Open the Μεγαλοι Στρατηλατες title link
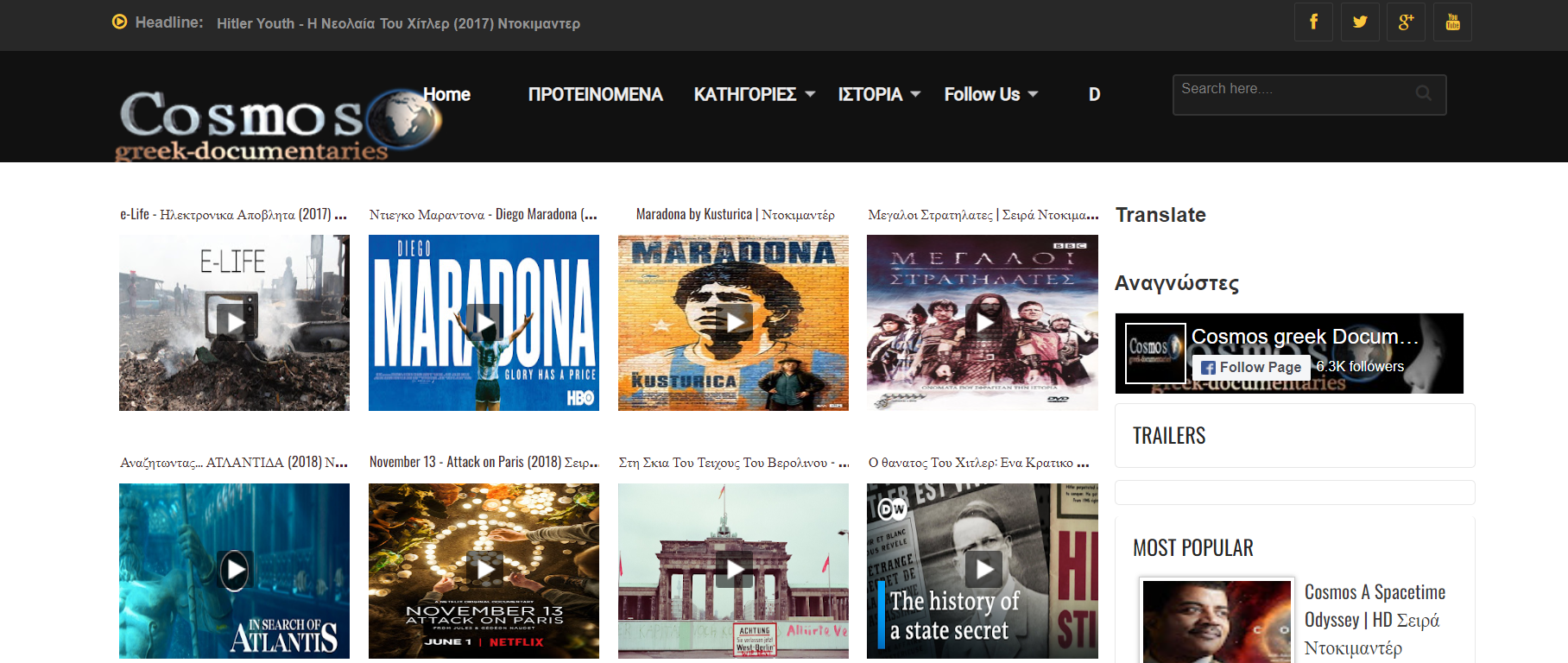 point(983,214)
